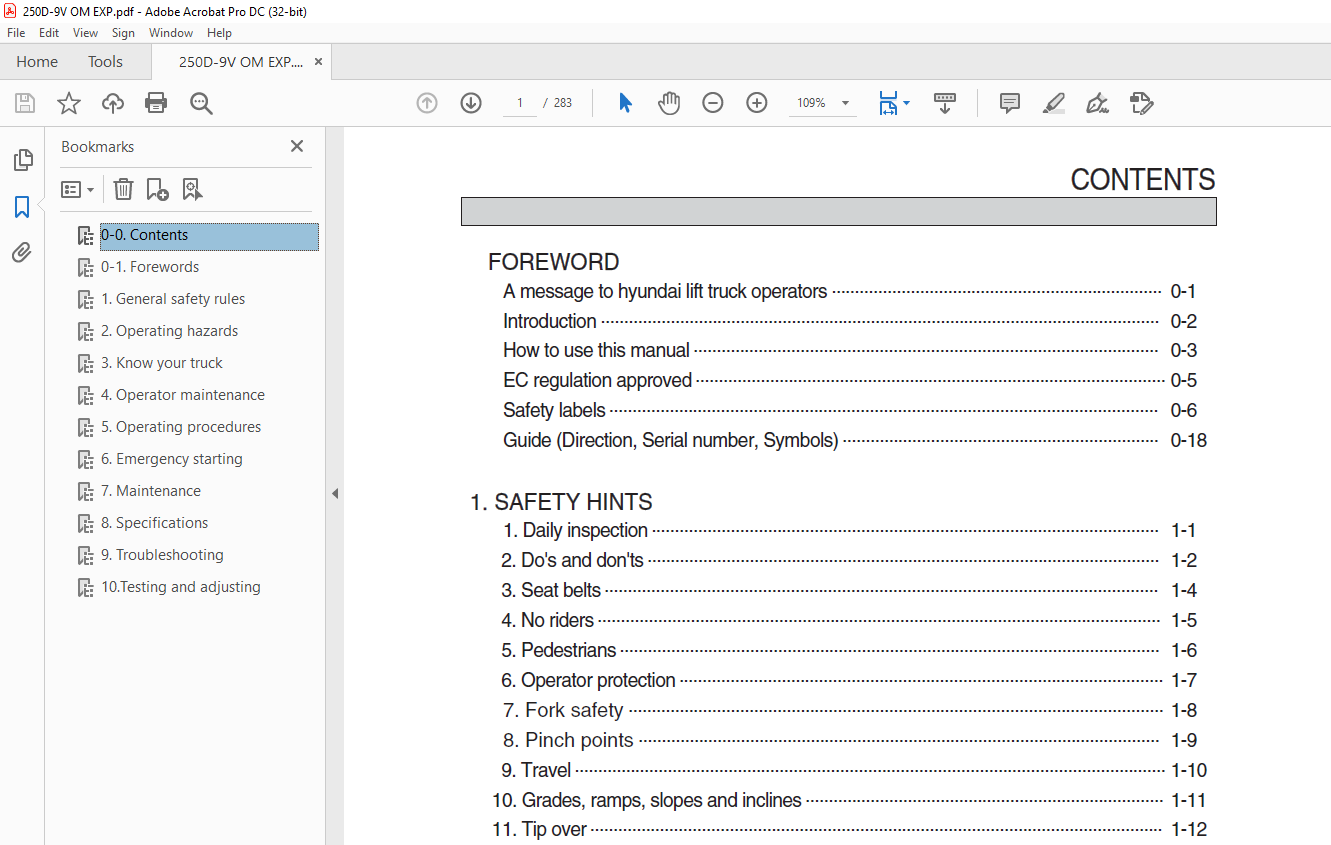Click the Save file icon
This screenshot has height=845, width=1331.
pyautogui.click(x=25, y=103)
